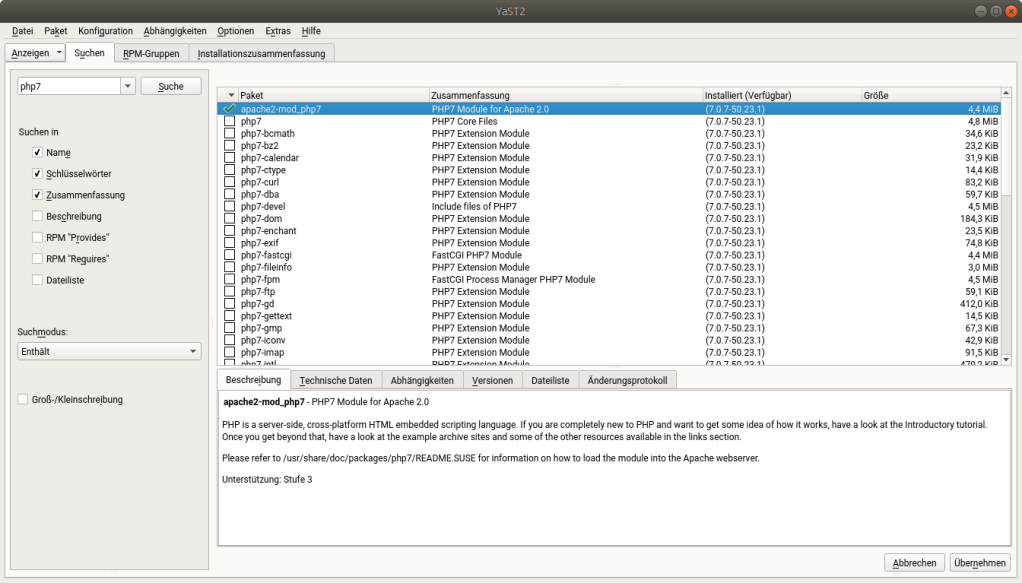The image size is (1022, 583).
Task: Select the php7-gd package row
Action: coord(609,304)
